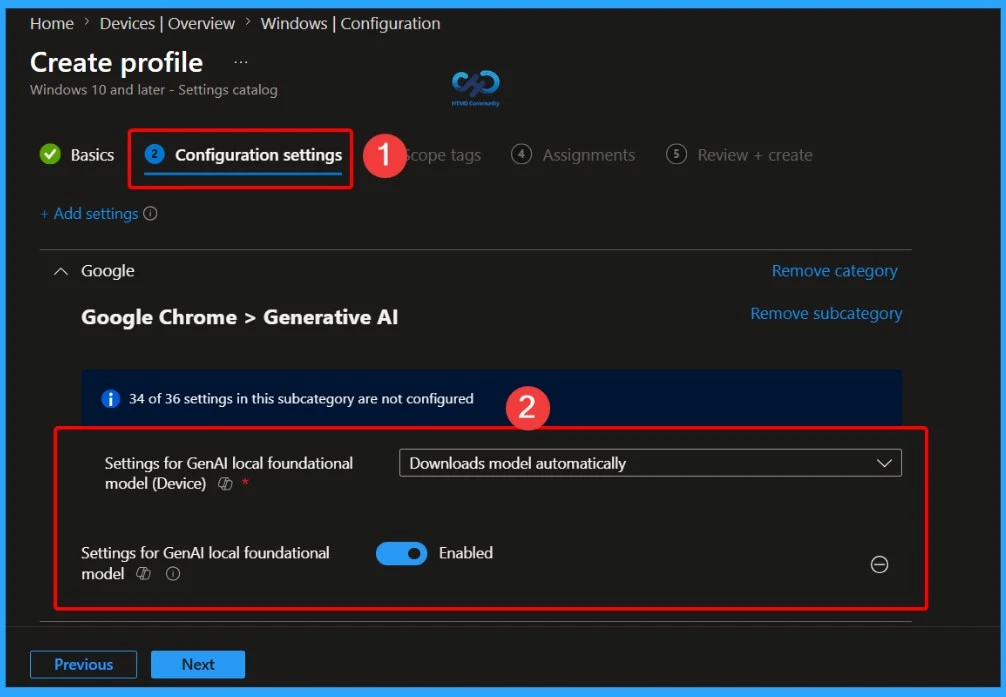Screen dimensions: 1006x697
Task: Open Devices | Overview breadcrumb
Action: tap(167, 24)
